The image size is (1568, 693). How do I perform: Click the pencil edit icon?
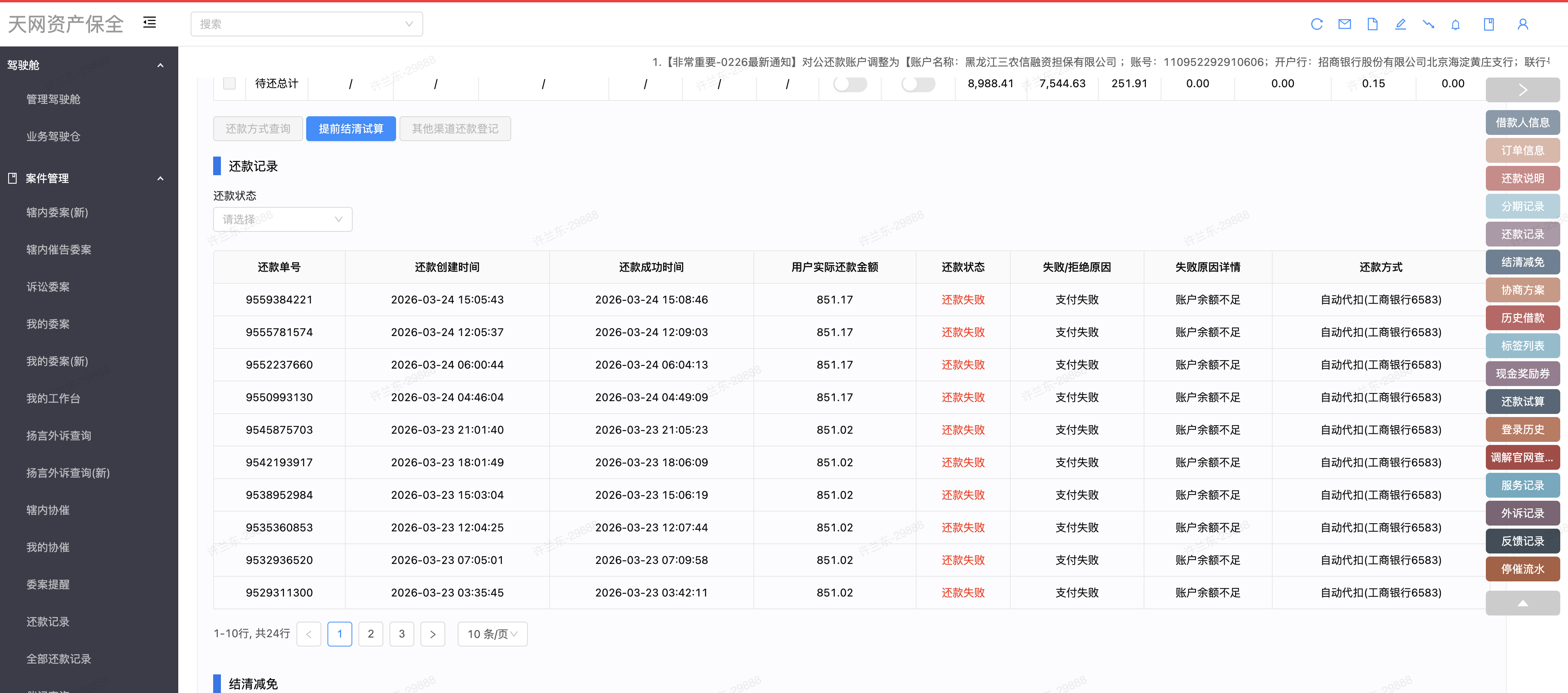point(1400,24)
